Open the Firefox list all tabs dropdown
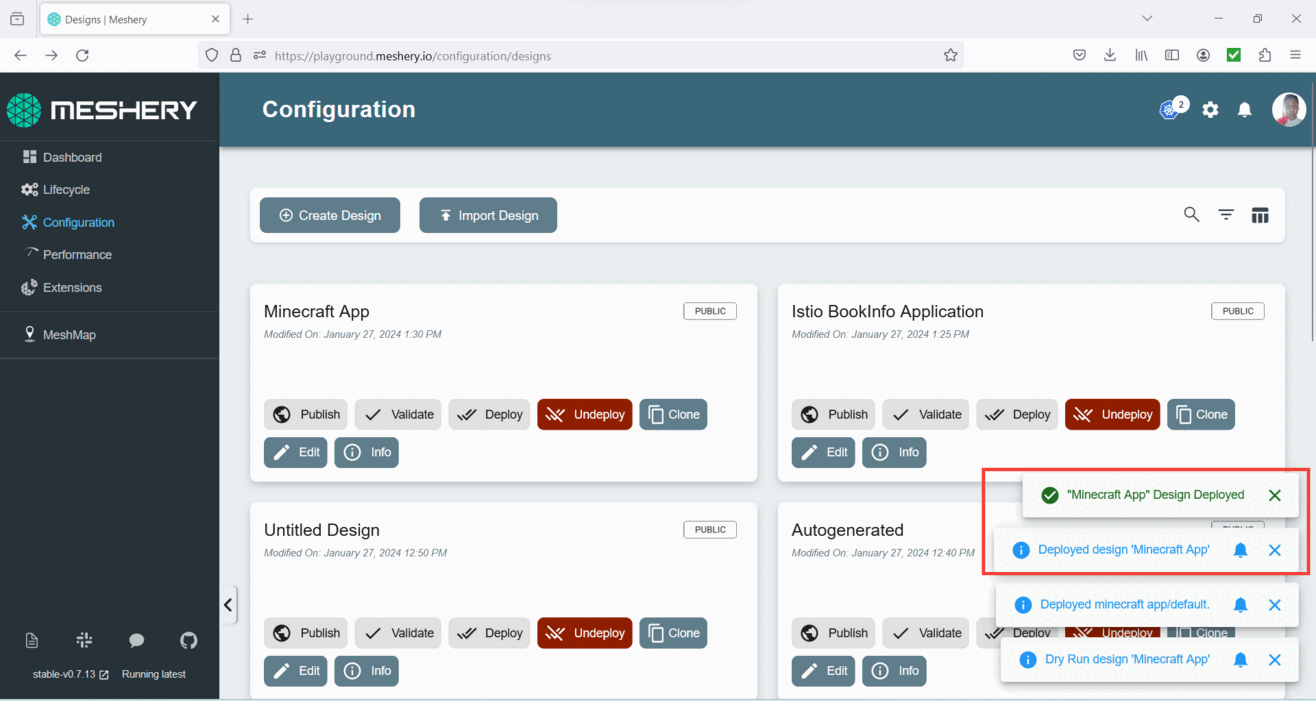Image resolution: width=1316 pixels, height=701 pixels. click(x=1147, y=19)
